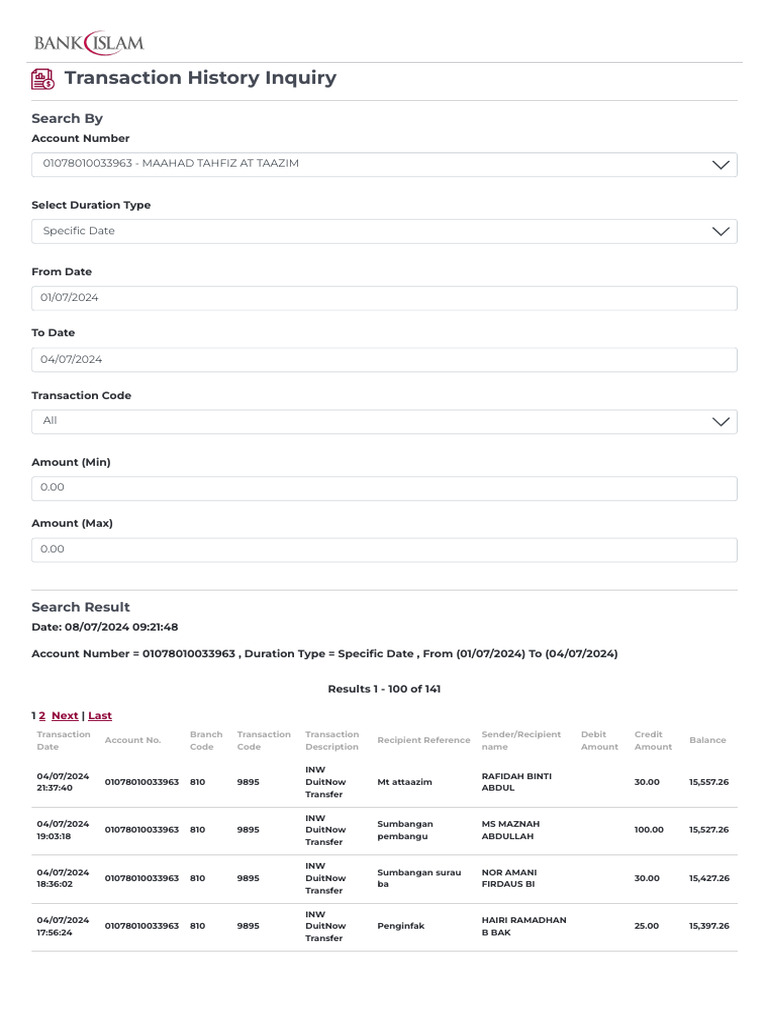768x1024 pixels.
Task: Go to results page 2
Action: click(x=42, y=716)
